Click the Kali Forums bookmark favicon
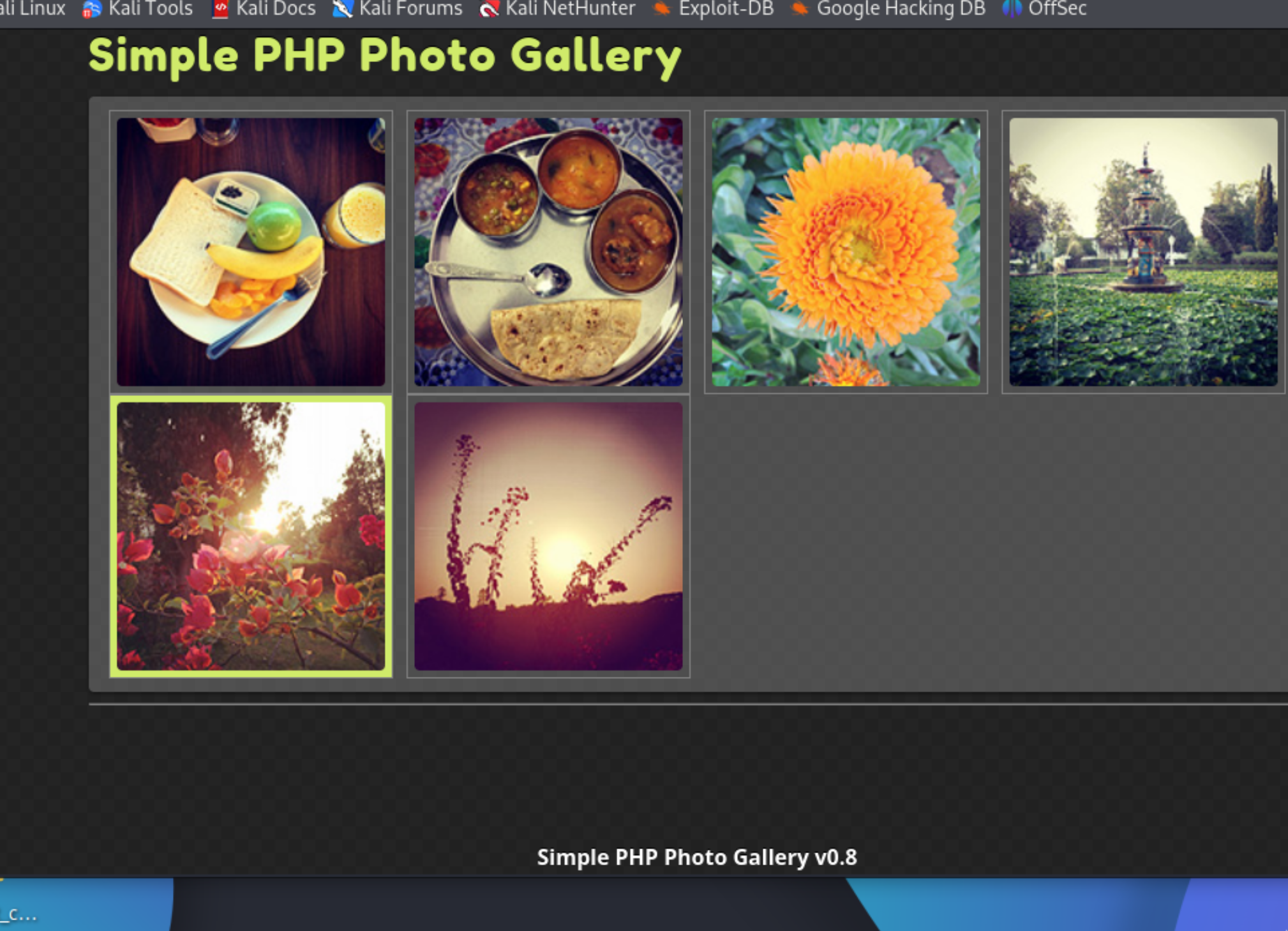The image size is (1288, 931). [x=343, y=9]
